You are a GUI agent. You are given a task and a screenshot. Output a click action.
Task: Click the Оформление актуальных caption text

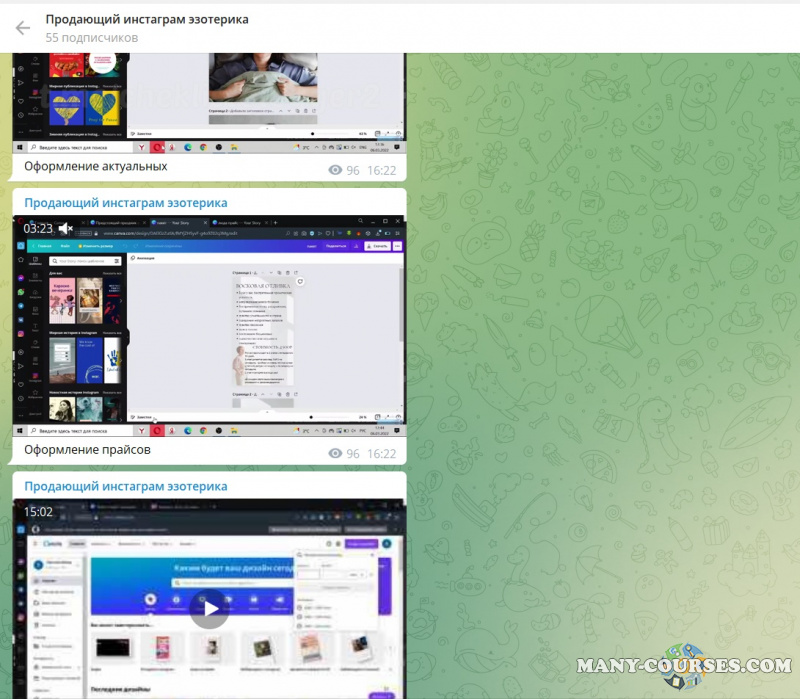[x=96, y=167]
